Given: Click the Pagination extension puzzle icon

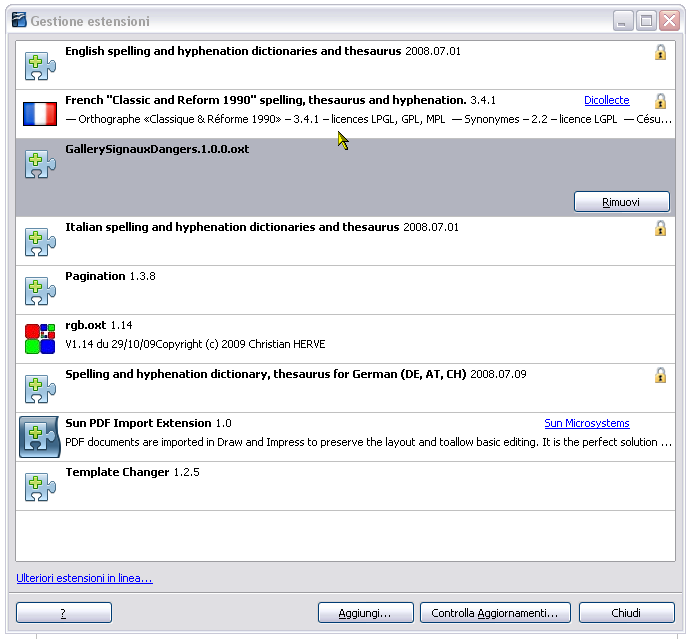Looking at the screenshot, I should [40, 291].
